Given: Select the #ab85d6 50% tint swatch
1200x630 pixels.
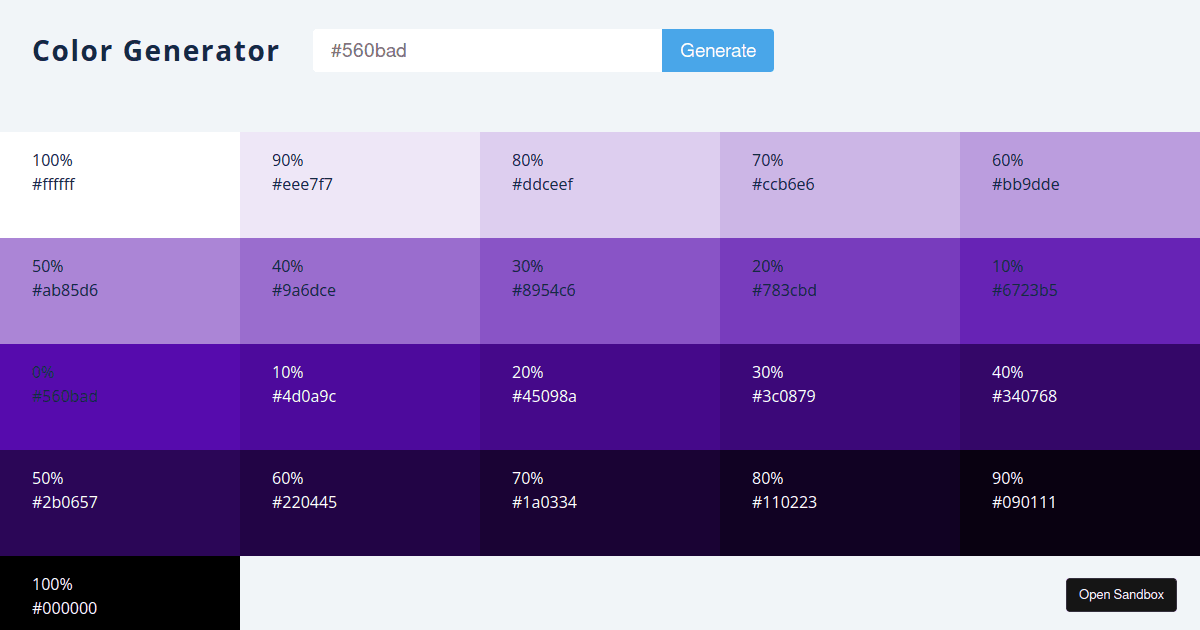Looking at the screenshot, I should [120, 290].
